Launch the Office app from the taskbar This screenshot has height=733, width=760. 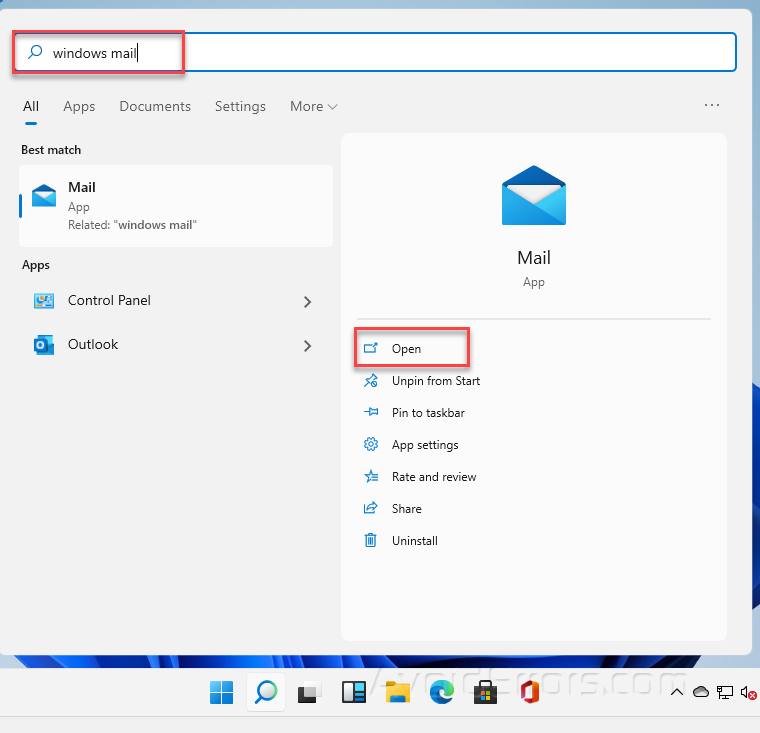[530, 692]
